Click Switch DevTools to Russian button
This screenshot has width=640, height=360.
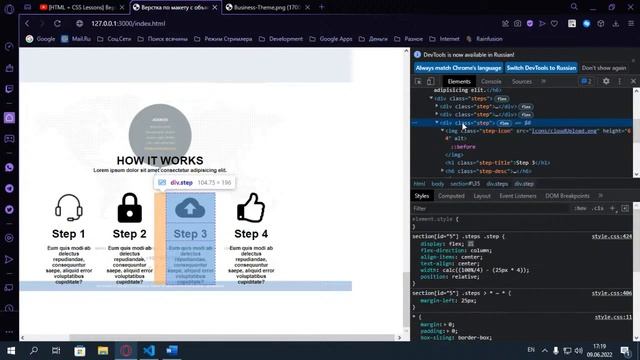tap(541, 68)
